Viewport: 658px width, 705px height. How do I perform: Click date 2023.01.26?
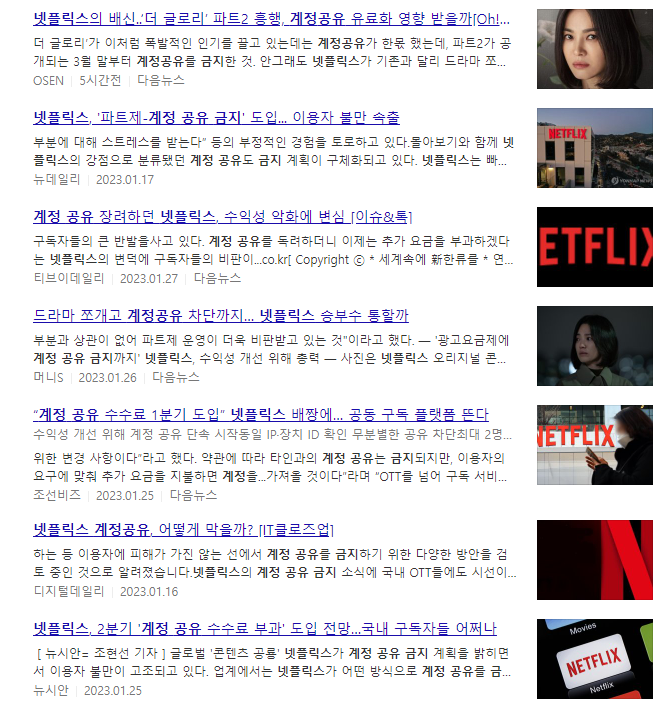pos(107,378)
